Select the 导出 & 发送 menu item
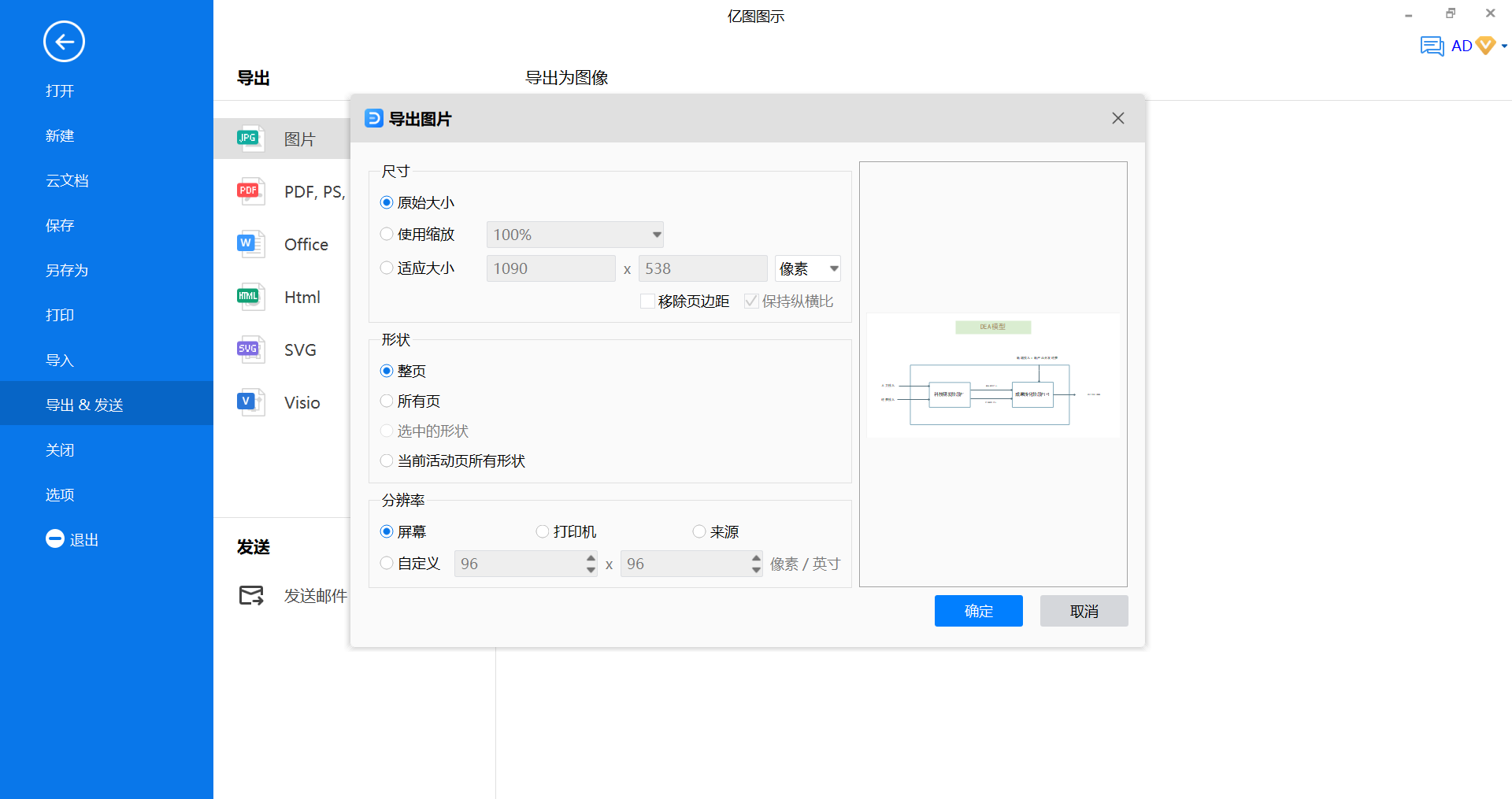 pyautogui.click(x=106, y=404)
